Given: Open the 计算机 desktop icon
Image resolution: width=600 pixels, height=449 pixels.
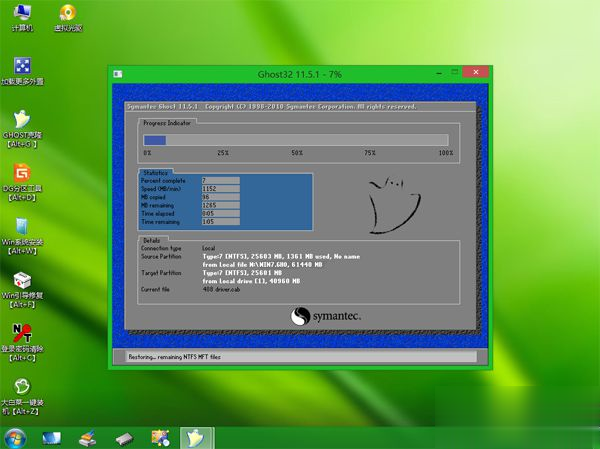Looking at the screenshot, I should (21, 14).
